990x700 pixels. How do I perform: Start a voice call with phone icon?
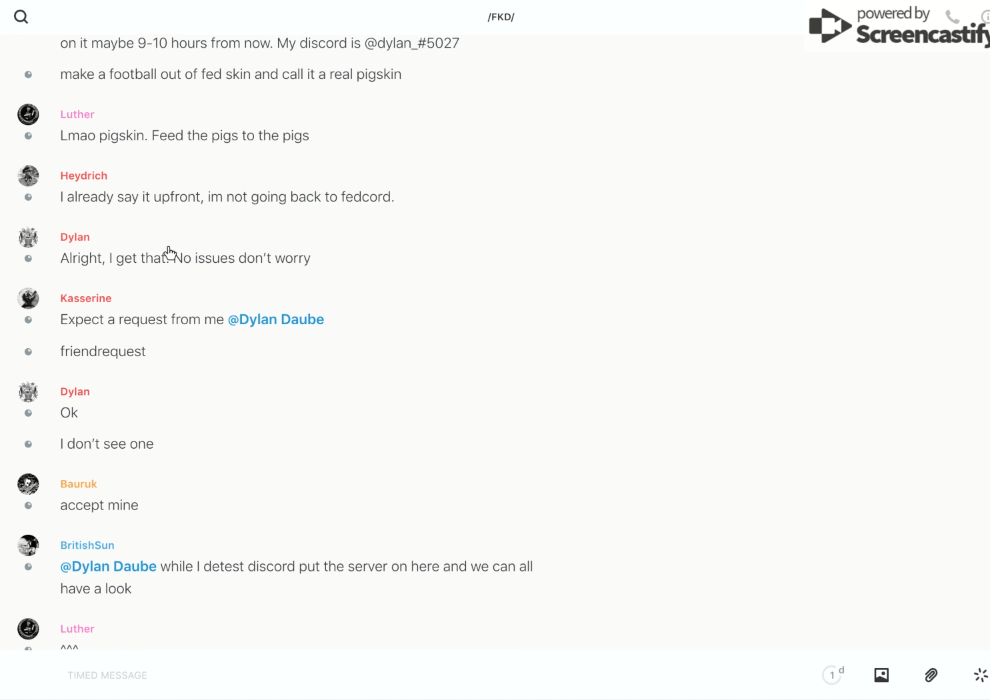pyautogui.click(x=952, y=17)
